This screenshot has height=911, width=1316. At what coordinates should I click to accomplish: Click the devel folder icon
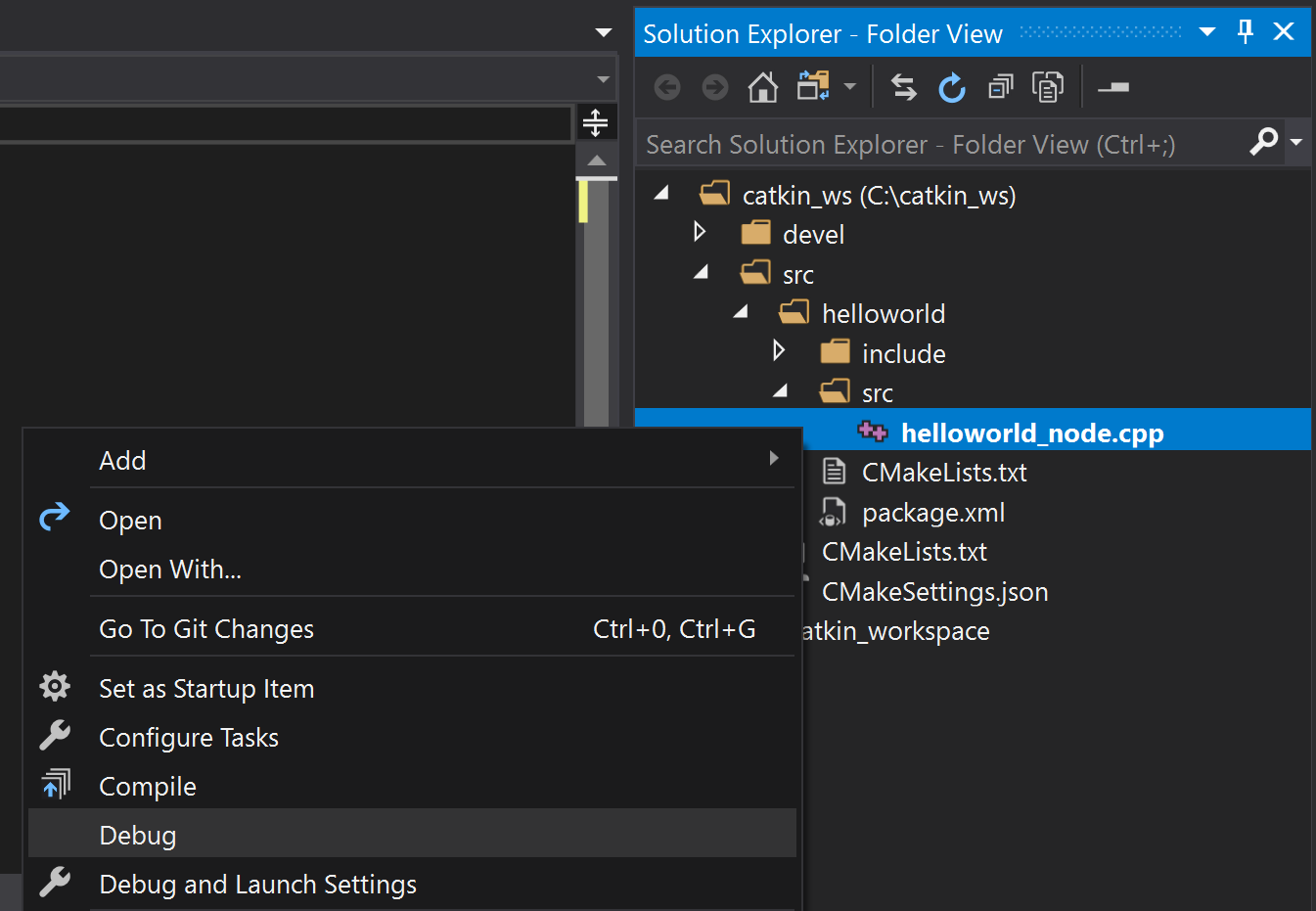click(x=755, y=232)
